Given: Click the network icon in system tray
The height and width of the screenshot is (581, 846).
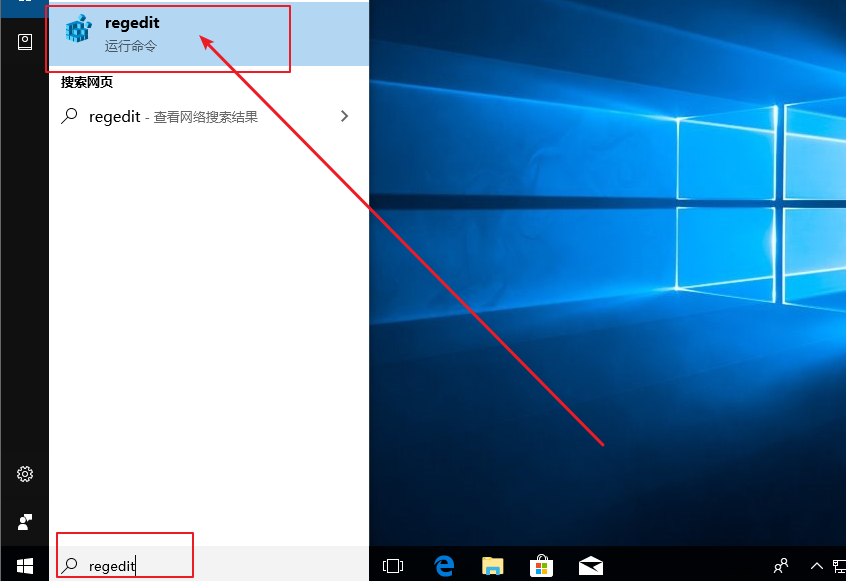Looking at the screenshot, I should coord(840,566).
